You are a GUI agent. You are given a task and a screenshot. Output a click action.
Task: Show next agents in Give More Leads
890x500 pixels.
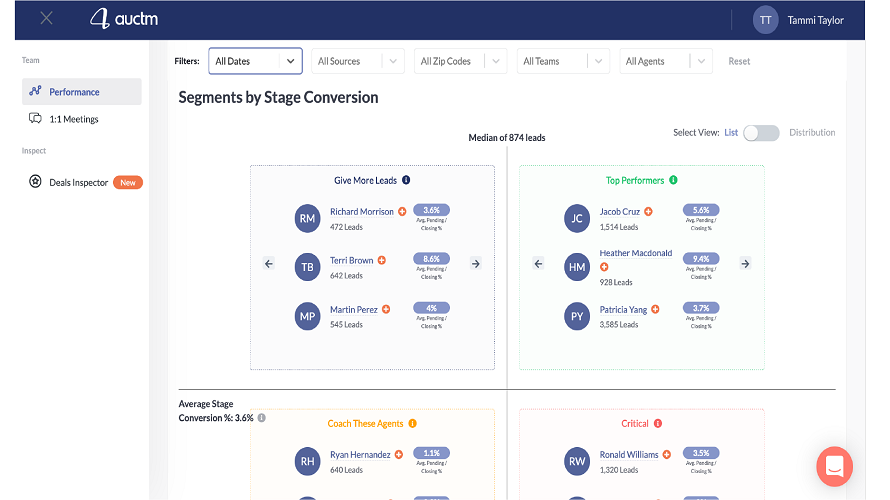coord(476,264)
